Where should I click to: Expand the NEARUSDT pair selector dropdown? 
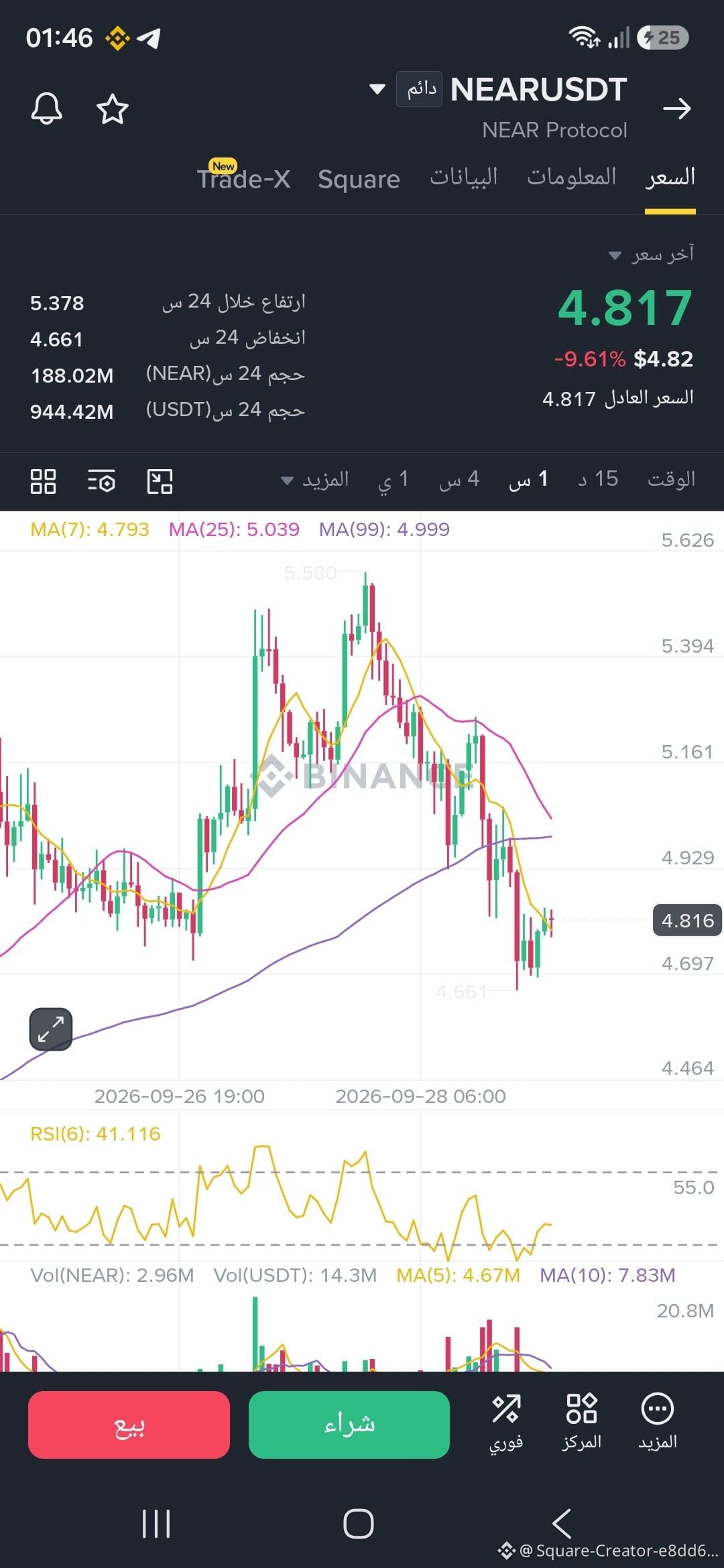tap(377, 89)
